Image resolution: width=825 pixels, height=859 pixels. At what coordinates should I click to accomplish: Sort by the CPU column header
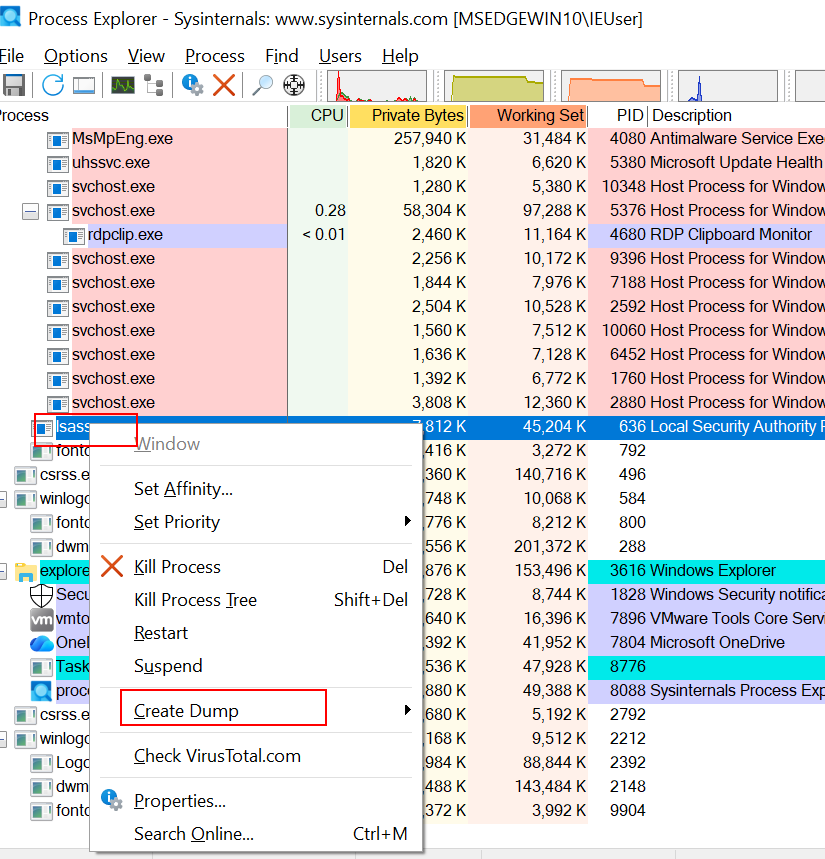coord(318,116)
